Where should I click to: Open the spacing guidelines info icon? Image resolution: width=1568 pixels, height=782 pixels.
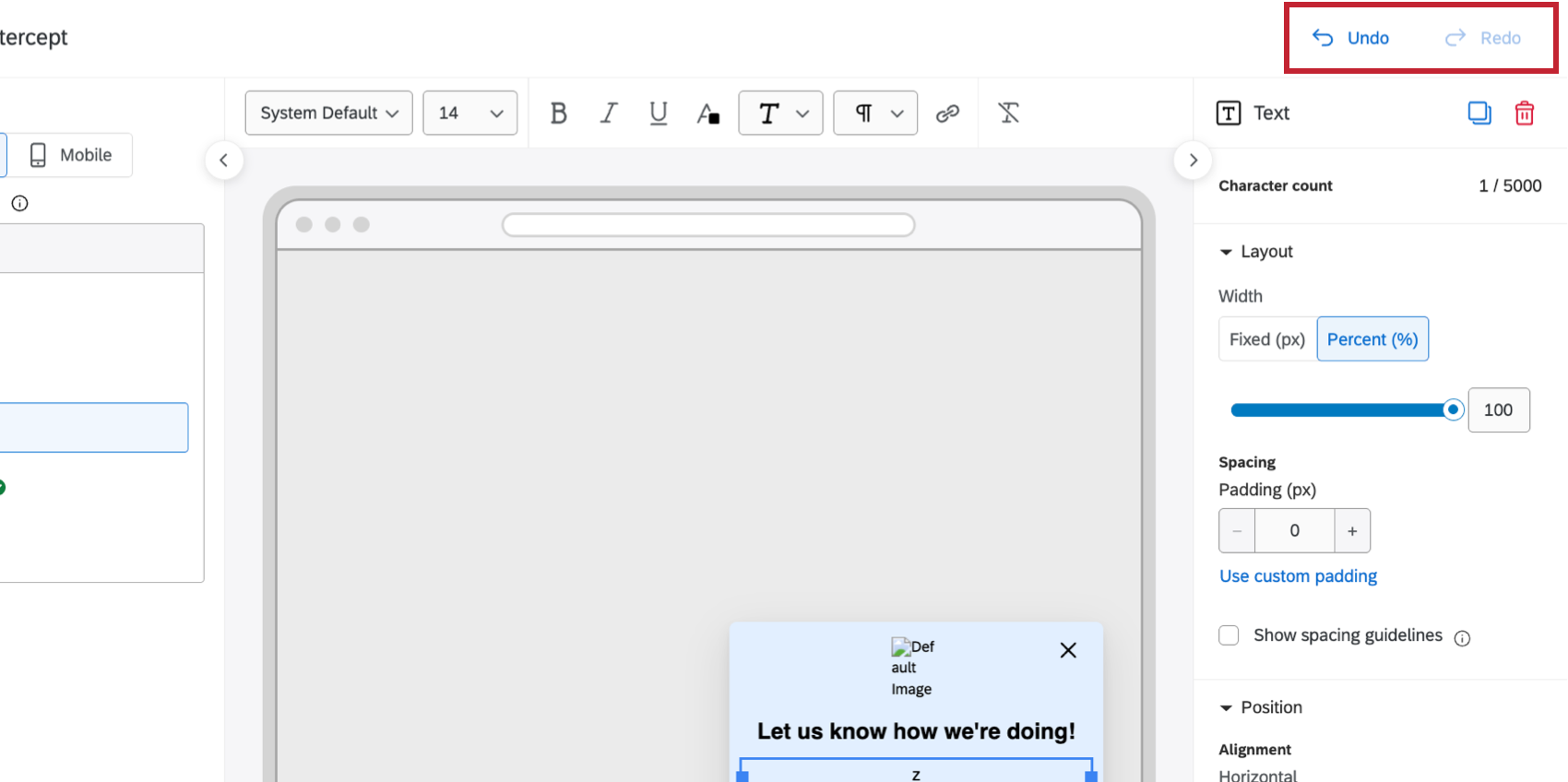[x=1462, y=638]
